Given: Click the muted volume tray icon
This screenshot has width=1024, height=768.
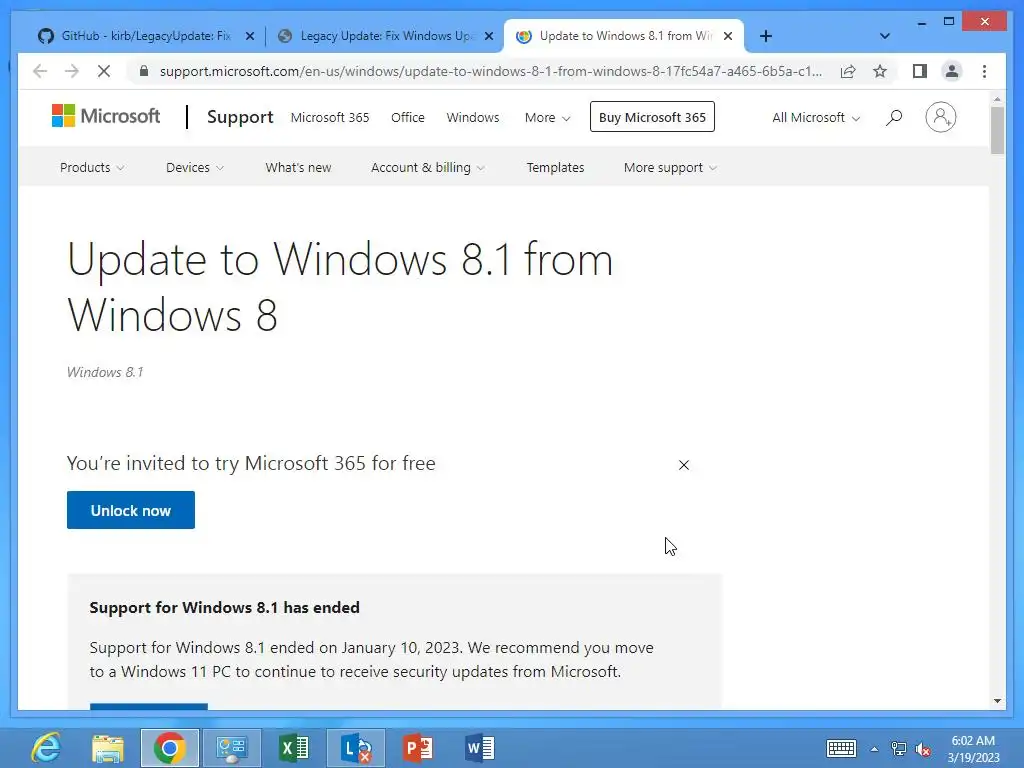Looking at the screenshot, I should point(923,749).
